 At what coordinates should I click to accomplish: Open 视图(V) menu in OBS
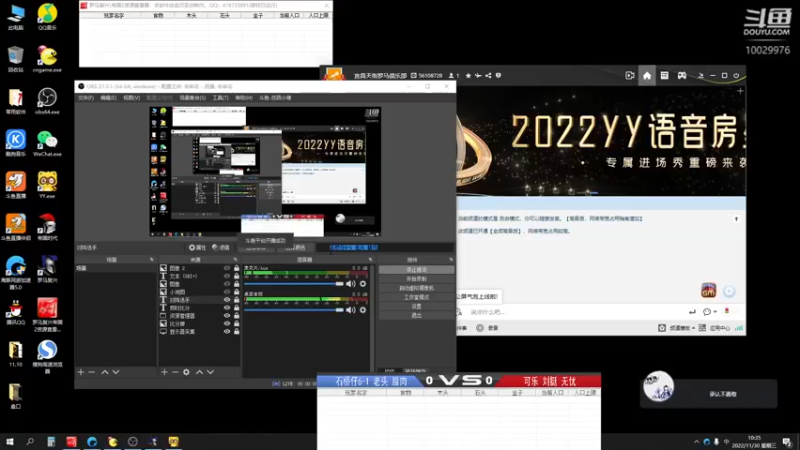[131, 97]
